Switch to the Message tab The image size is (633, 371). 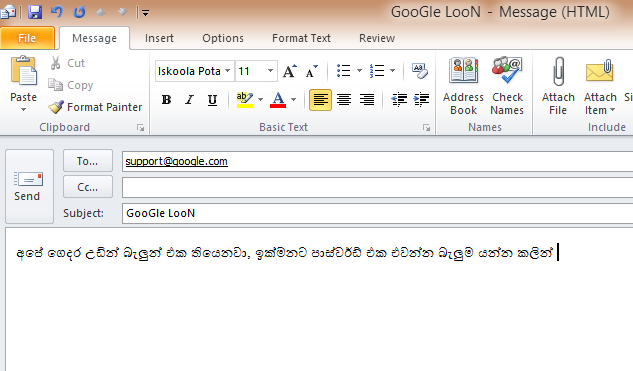point(94,38)
